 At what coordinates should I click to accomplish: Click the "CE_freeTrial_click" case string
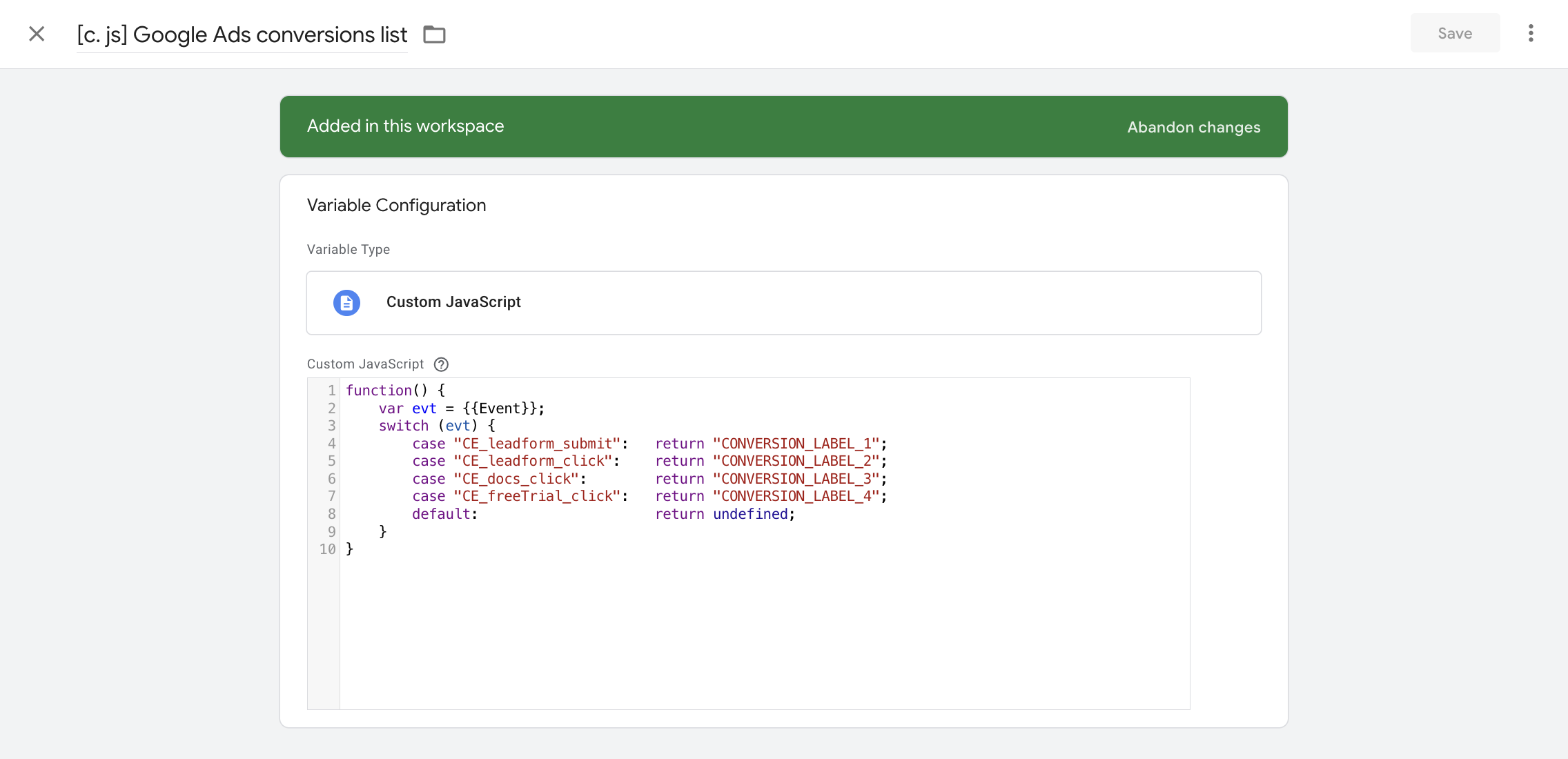[537, 496]
